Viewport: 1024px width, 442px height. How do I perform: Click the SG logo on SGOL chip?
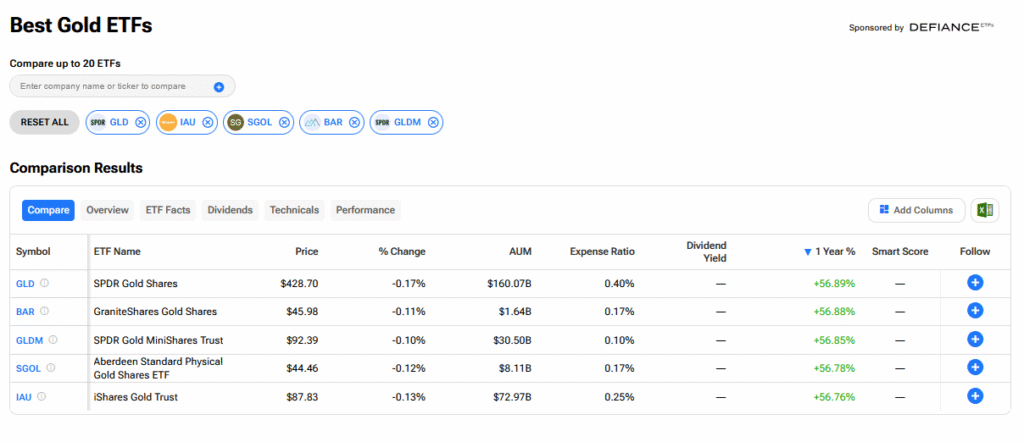(x=235, y=122)
